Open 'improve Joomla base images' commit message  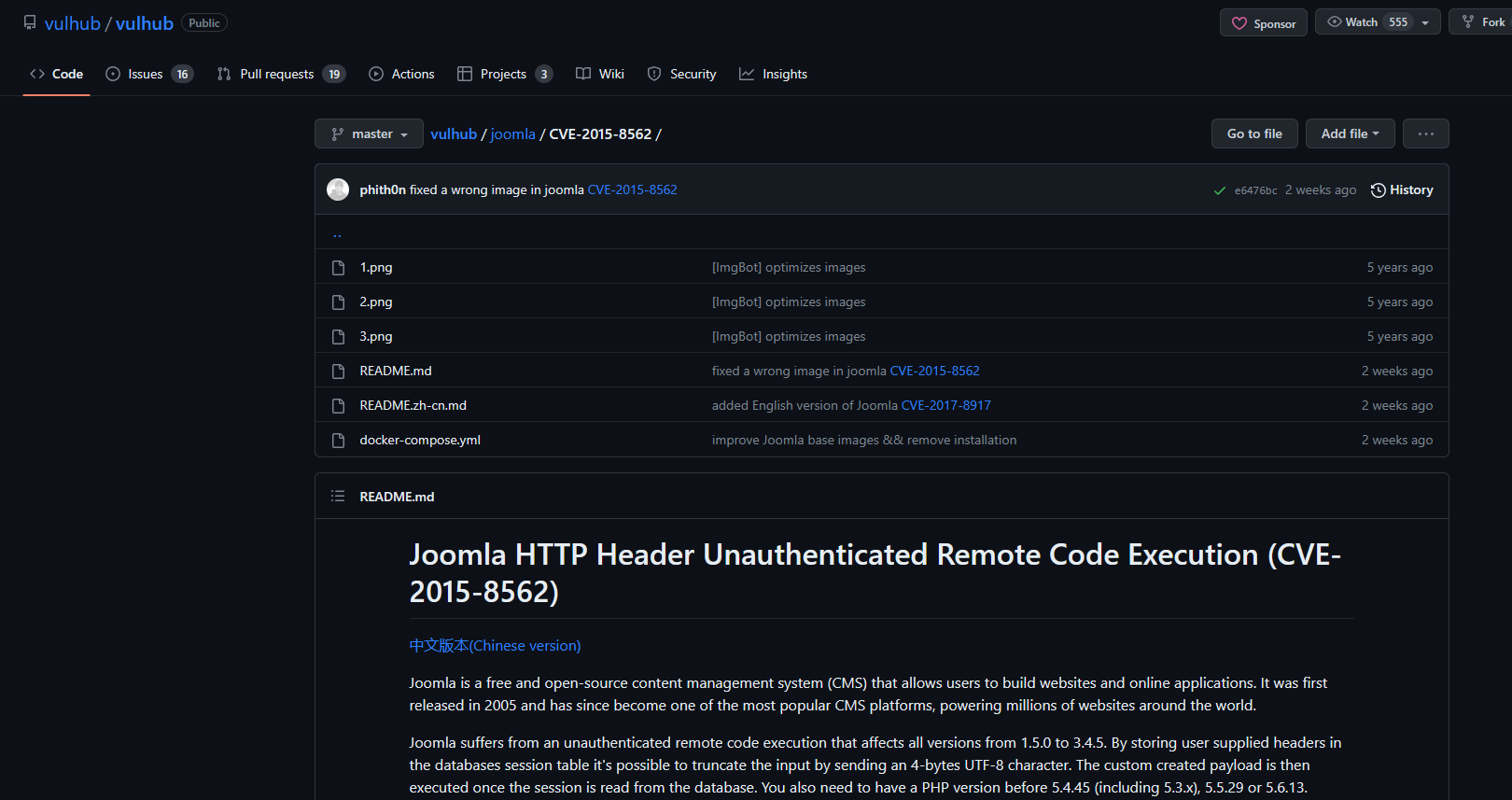(864, 440)
